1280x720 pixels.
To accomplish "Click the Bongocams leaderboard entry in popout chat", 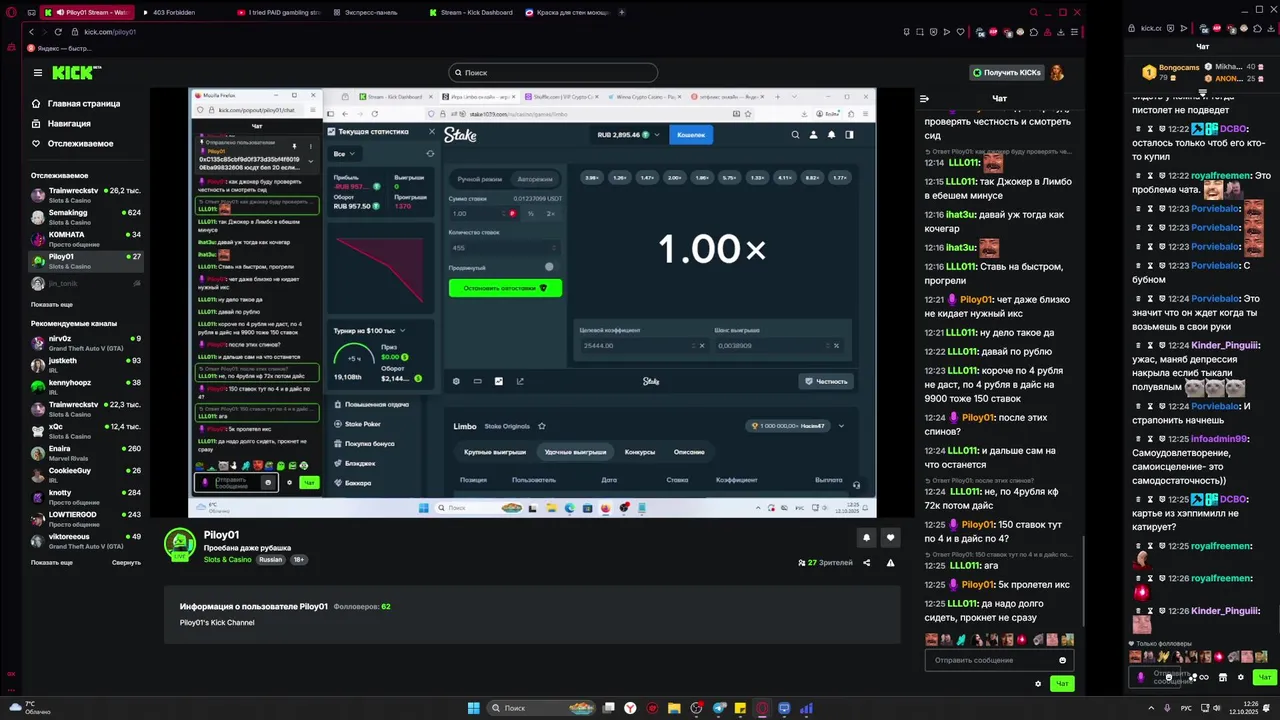I will coord(1172,72).
